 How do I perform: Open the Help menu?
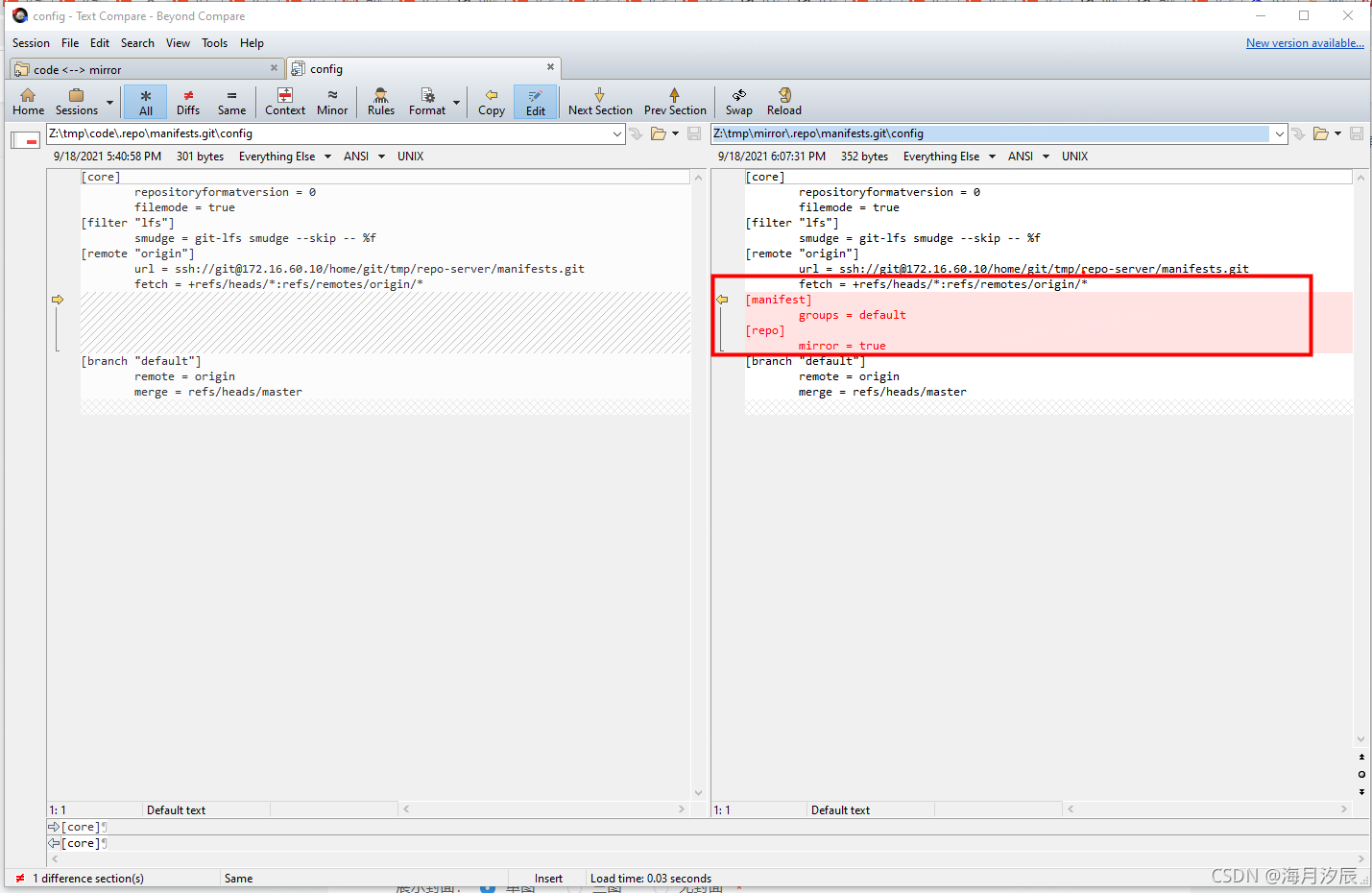pyautogui.click(x=252, y=42)
